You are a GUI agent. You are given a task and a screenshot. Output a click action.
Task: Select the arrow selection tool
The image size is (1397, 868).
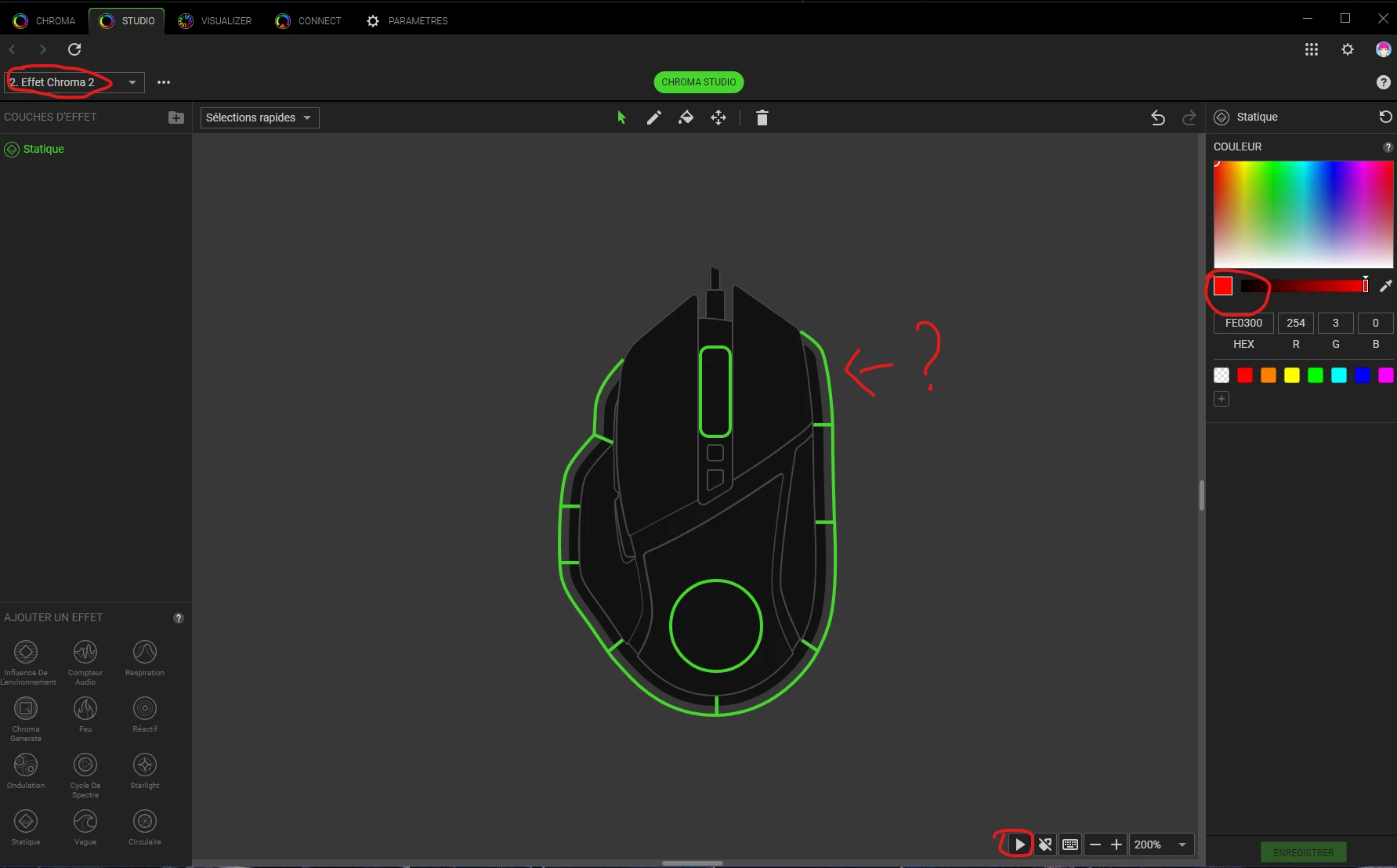(x=621, y=118)
